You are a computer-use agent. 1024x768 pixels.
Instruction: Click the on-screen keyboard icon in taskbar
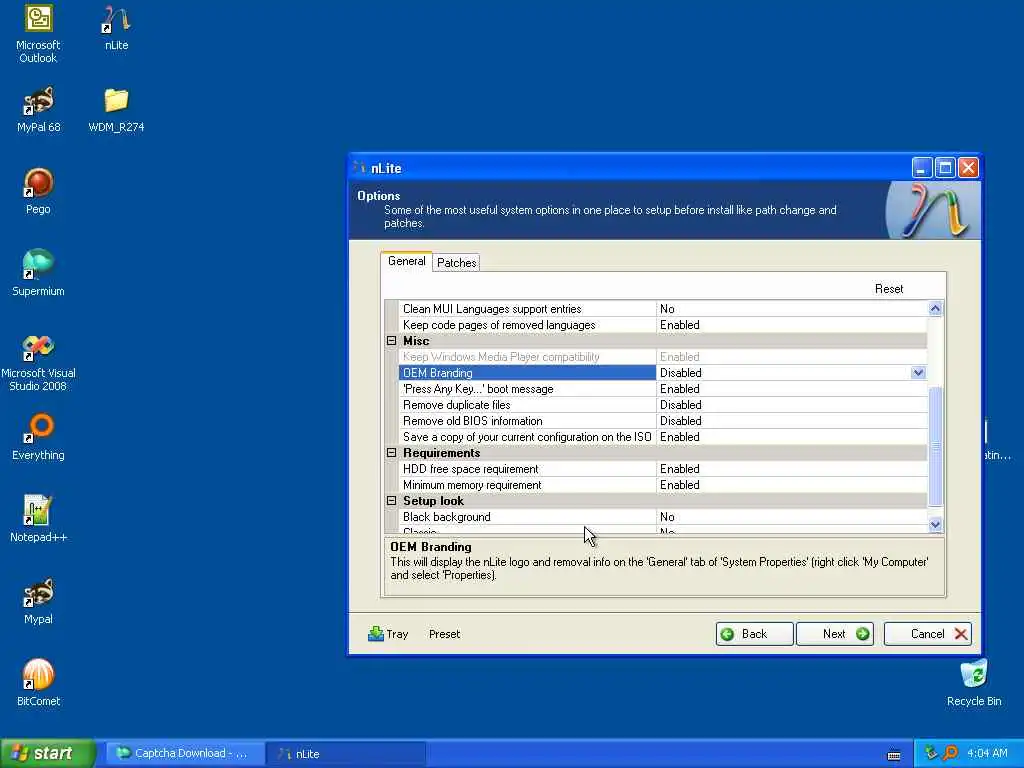894,755
